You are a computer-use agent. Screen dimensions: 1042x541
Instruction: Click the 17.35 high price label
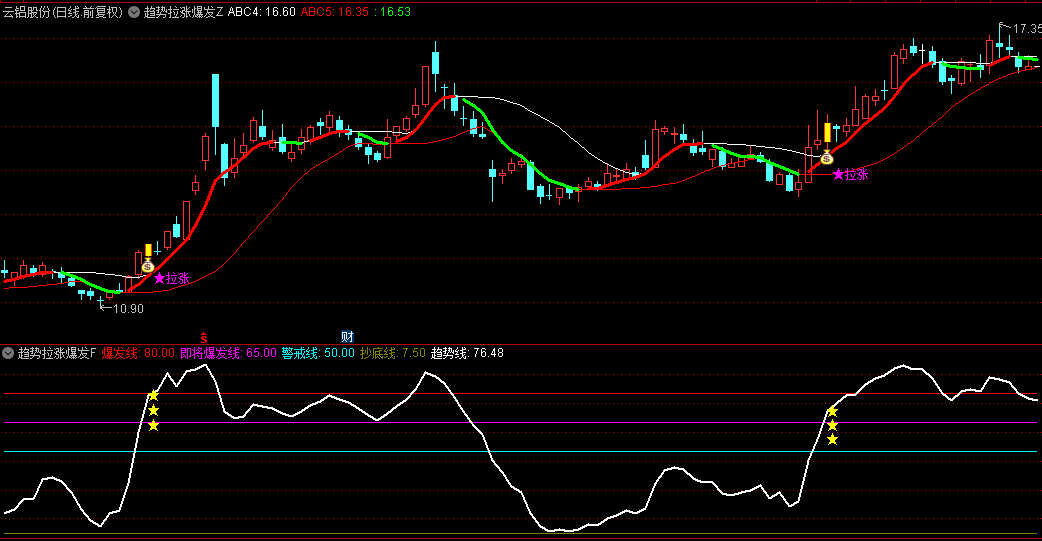tap(1027, 29)
